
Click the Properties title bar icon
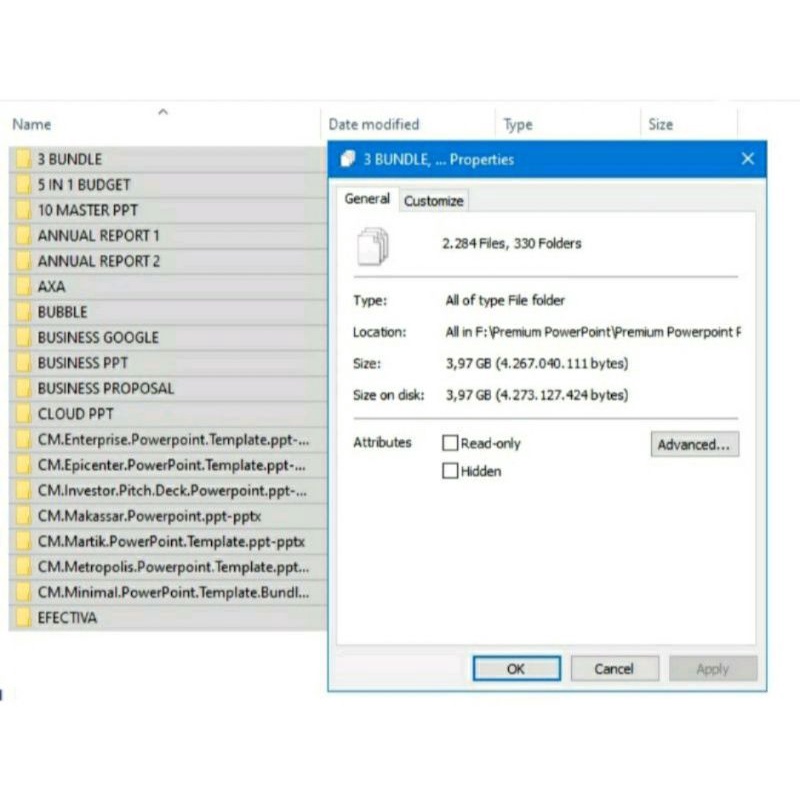pos(347,159)
